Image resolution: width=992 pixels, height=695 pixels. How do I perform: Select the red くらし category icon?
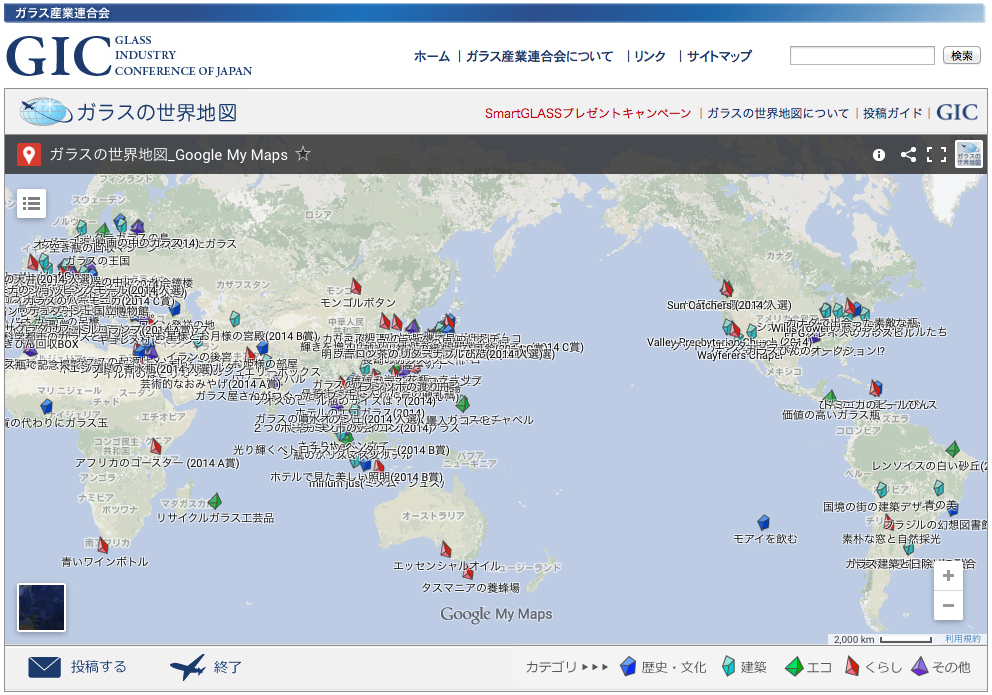tap(852, 667)
